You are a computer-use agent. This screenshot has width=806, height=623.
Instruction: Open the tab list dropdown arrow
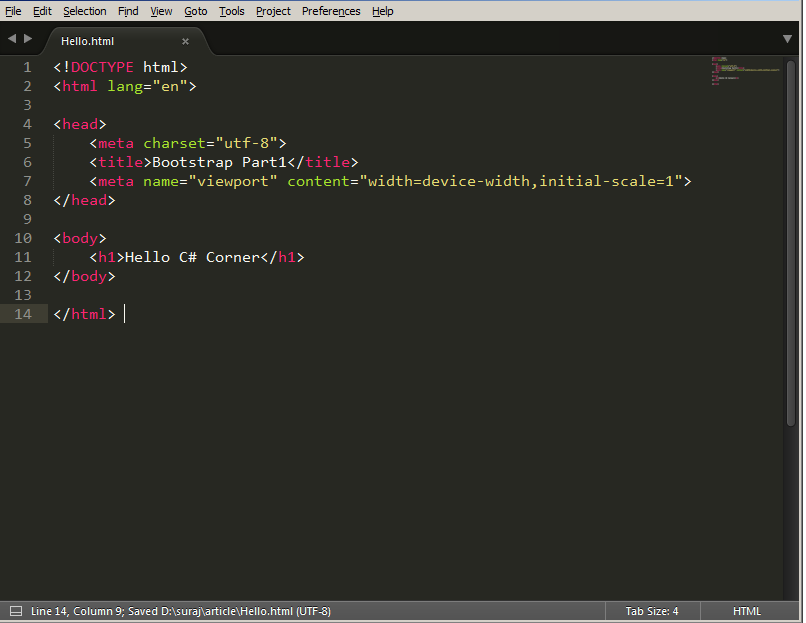[x=787, y=39]
